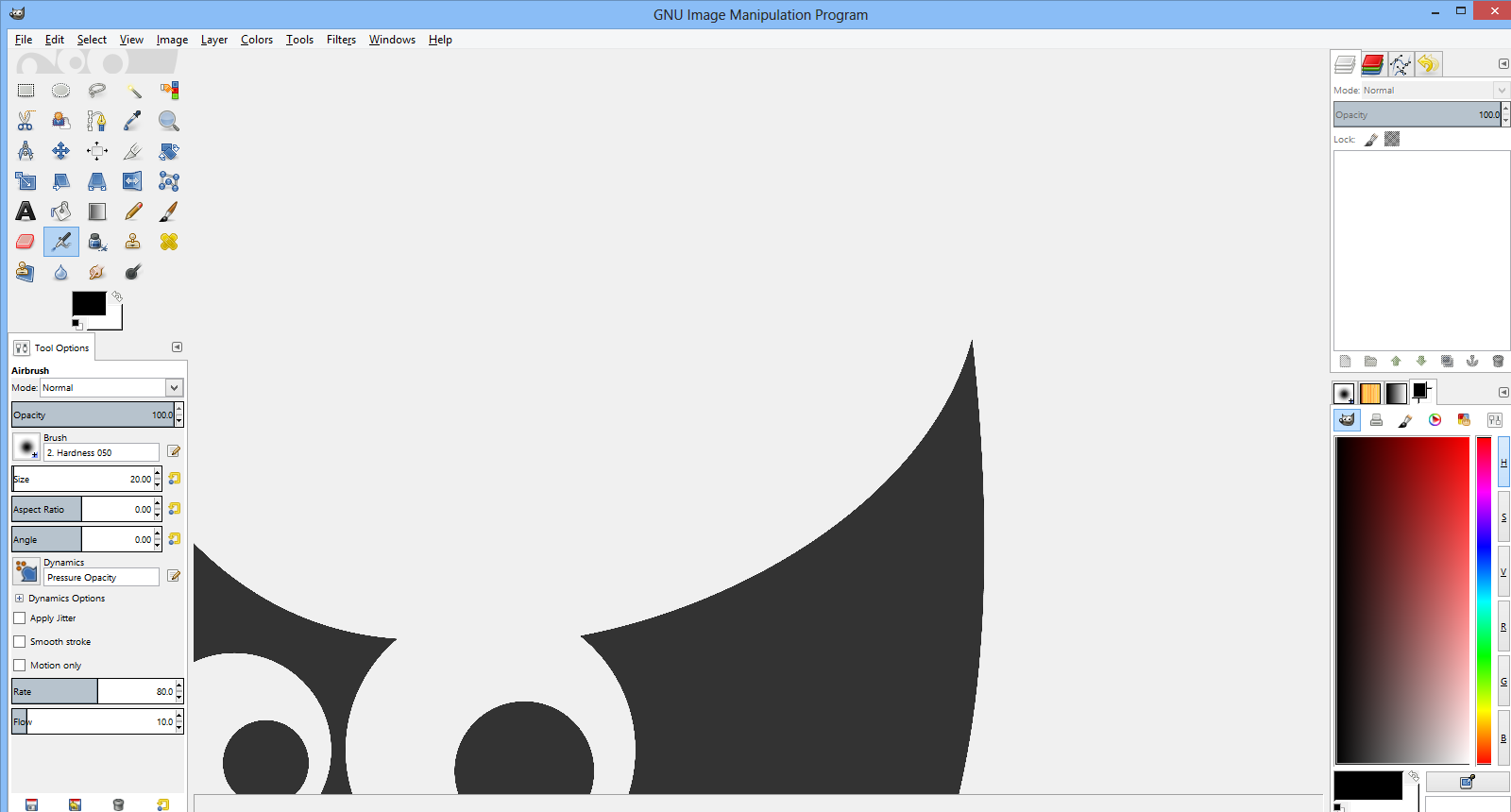Select the Pencil tool
Viewport: 1511px width, 812px height.
click(133, 211)
